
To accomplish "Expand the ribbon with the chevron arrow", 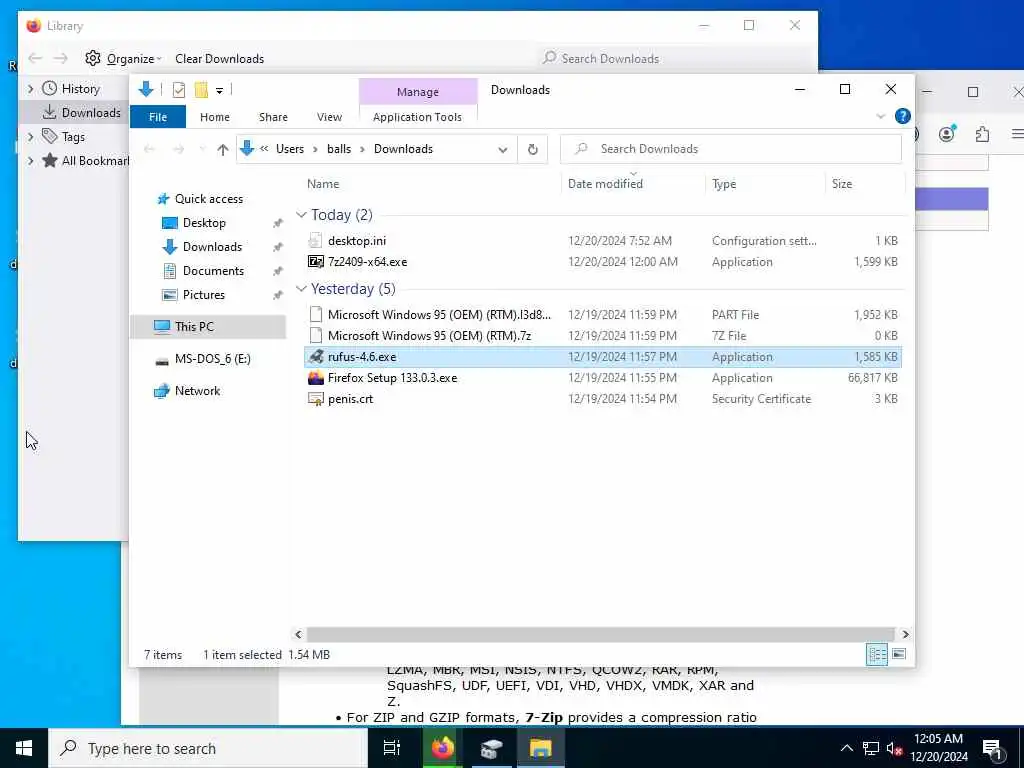I will [880, 116].
